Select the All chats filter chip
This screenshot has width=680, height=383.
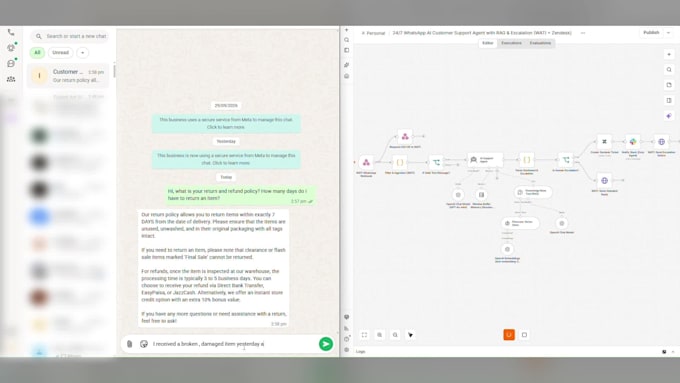click(x=37, y=52)
